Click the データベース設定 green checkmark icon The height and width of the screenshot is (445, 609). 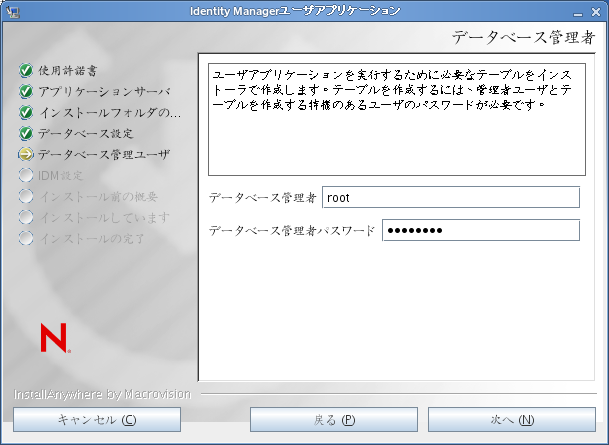[x=26, y=133]
